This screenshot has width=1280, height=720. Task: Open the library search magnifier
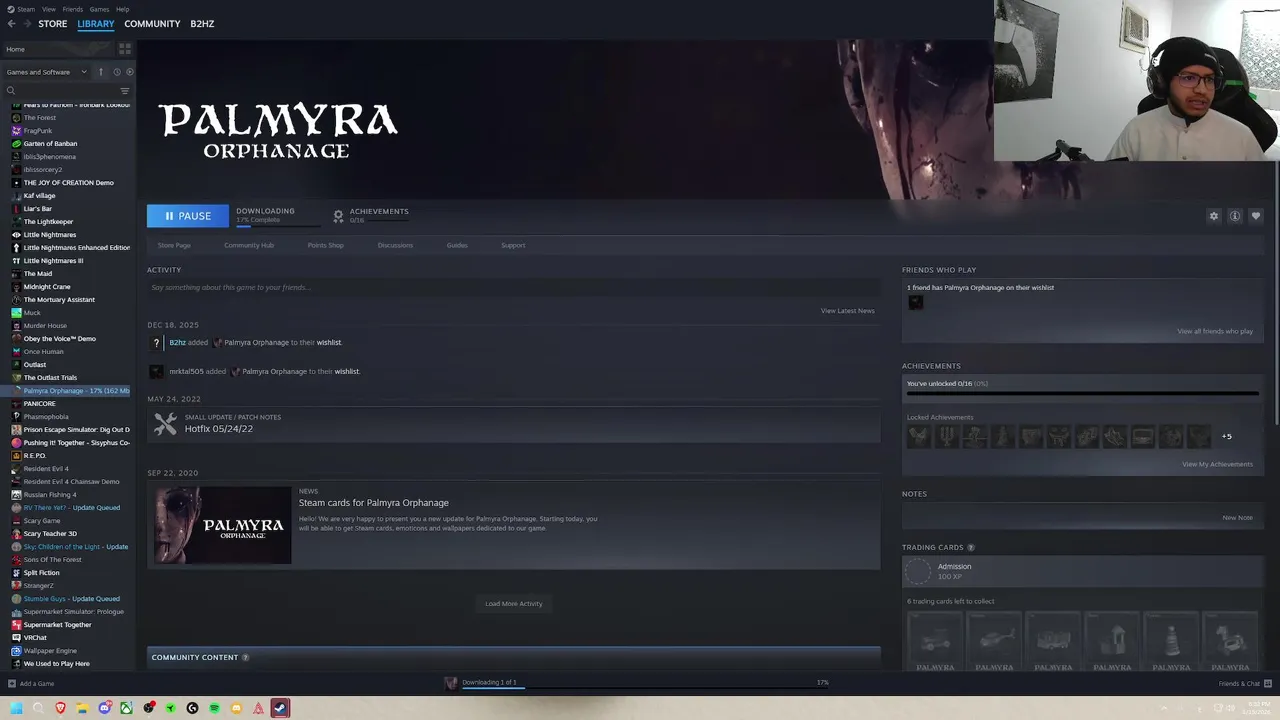[x=11, y=91]
